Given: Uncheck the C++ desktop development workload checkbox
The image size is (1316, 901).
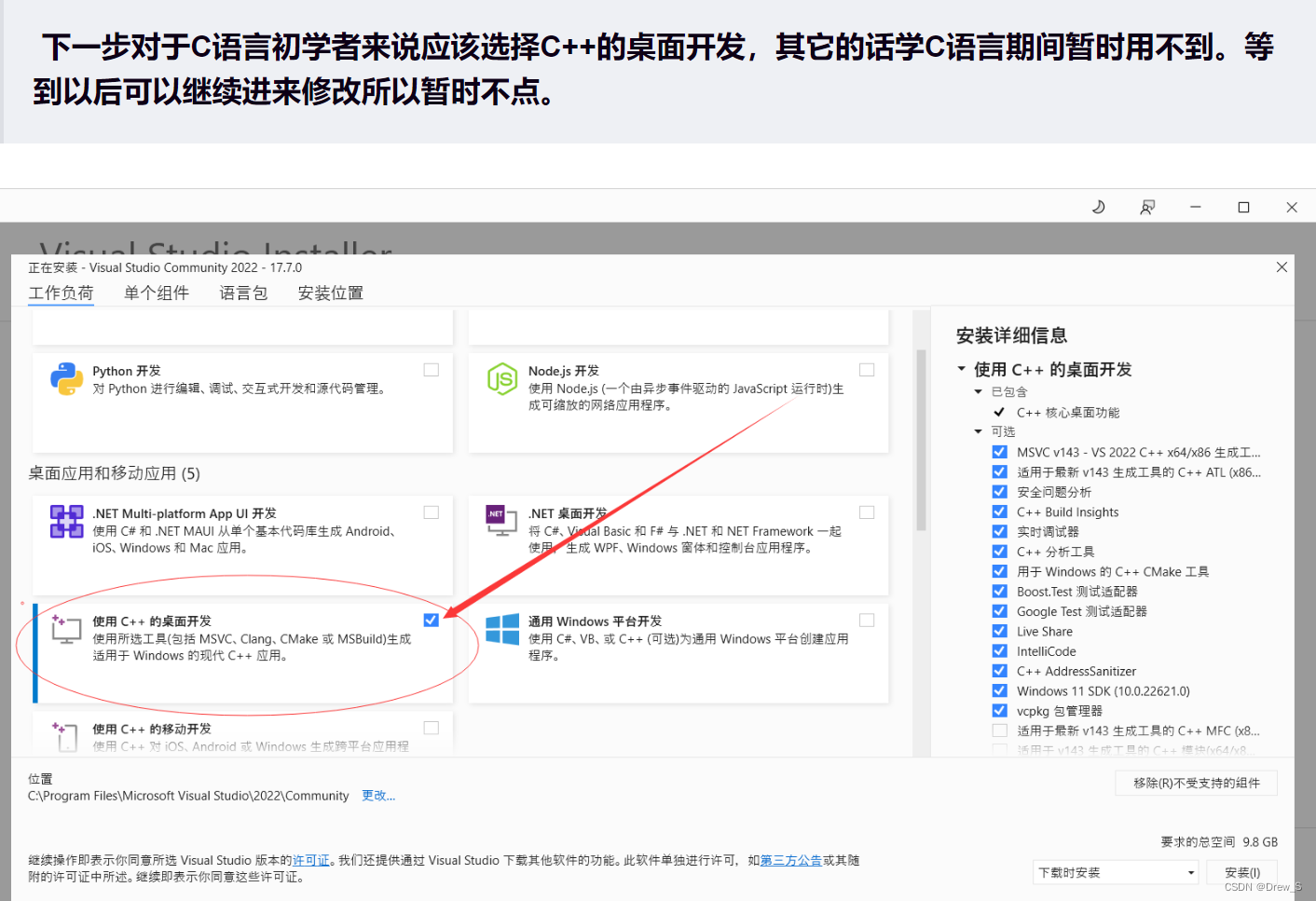Looking at the screenshot, I should tap(431, 620).
